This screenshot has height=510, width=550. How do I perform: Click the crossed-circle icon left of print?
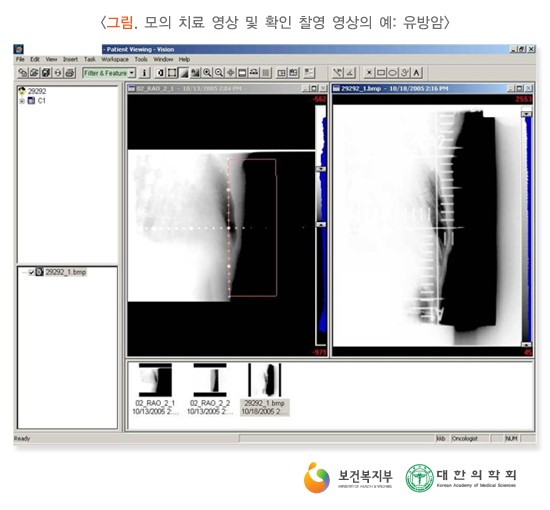click(58, 73)
